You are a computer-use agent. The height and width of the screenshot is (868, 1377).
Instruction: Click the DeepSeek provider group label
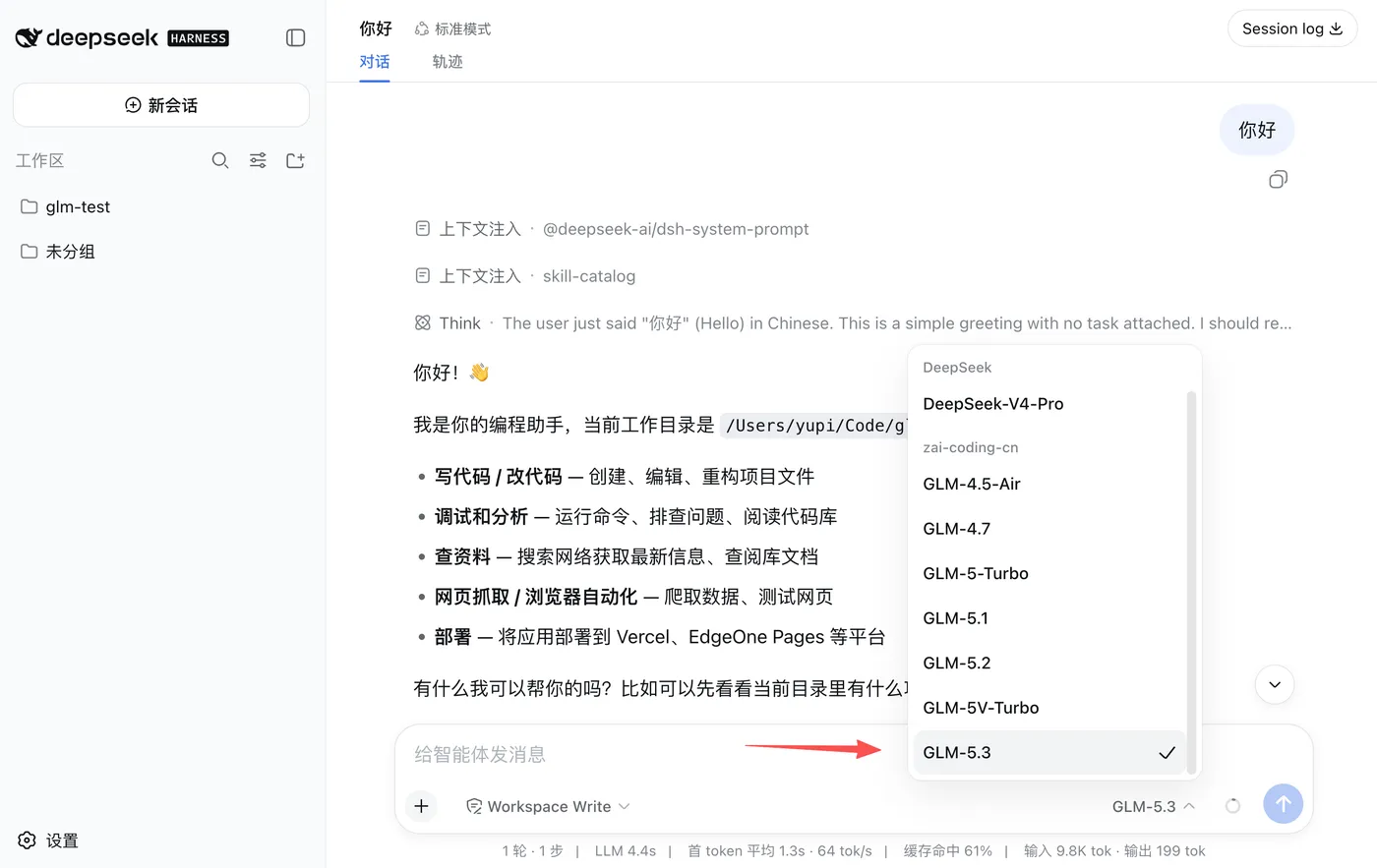click(x=957, y=368)
